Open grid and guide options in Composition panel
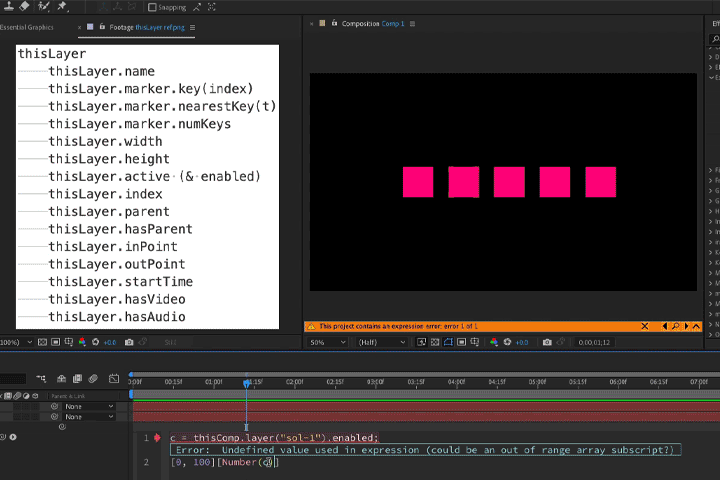720x480 pixels. coord(475,342)
